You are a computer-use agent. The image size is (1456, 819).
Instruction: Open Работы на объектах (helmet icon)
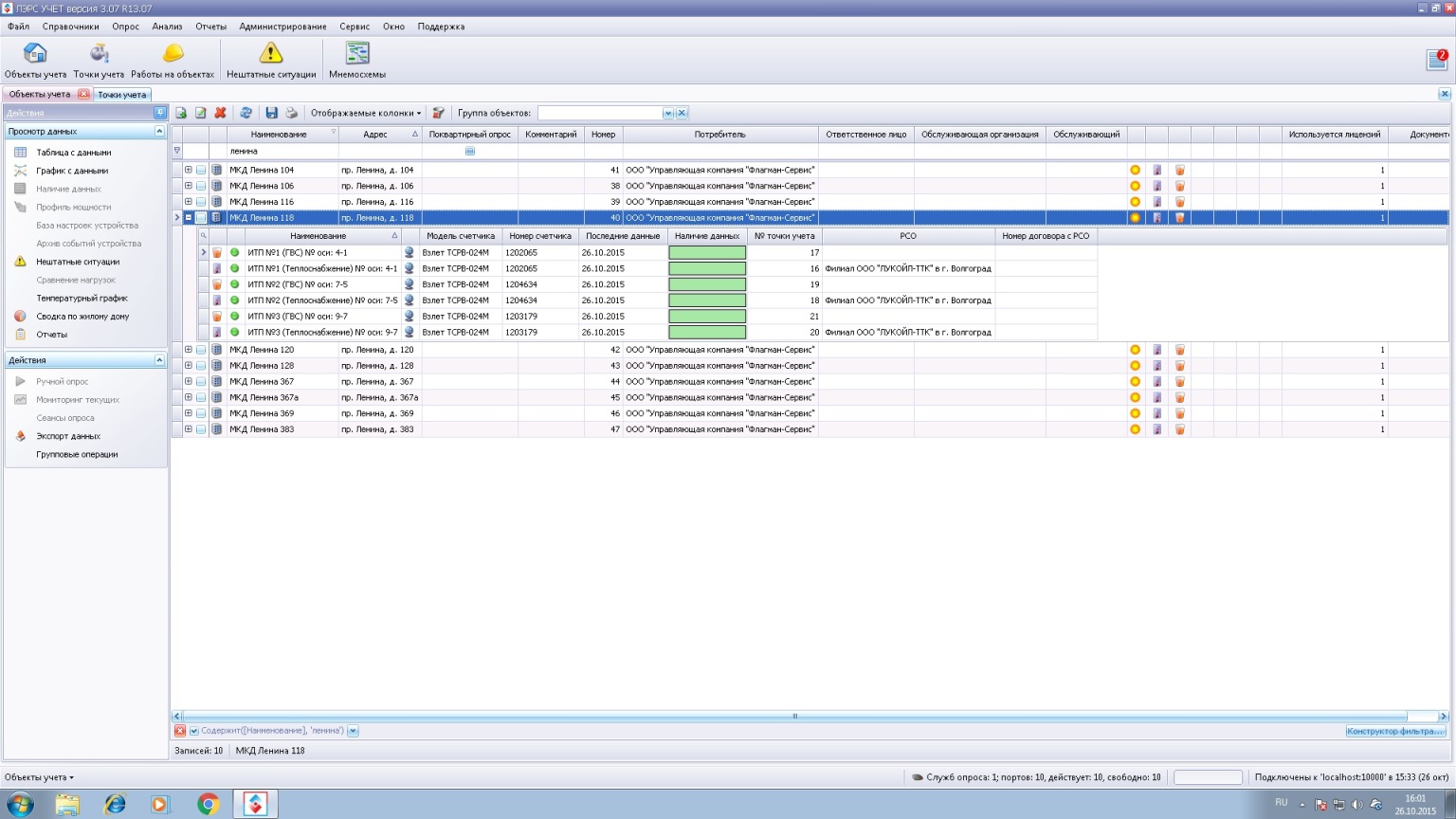173,60
